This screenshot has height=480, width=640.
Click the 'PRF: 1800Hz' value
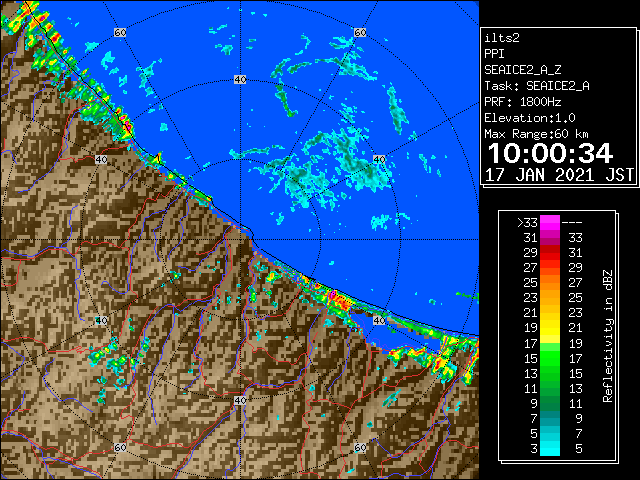click(522, 102)
